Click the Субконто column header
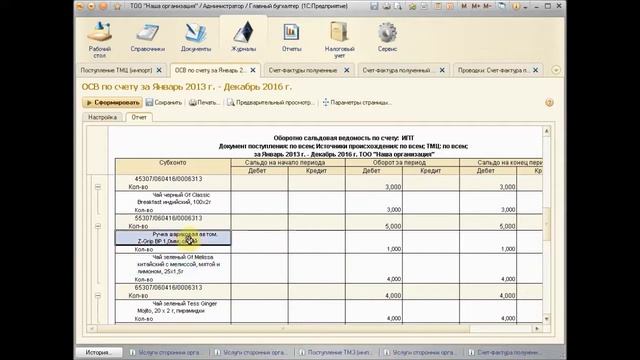The image size is (640, 360). (x=173, y=167)
